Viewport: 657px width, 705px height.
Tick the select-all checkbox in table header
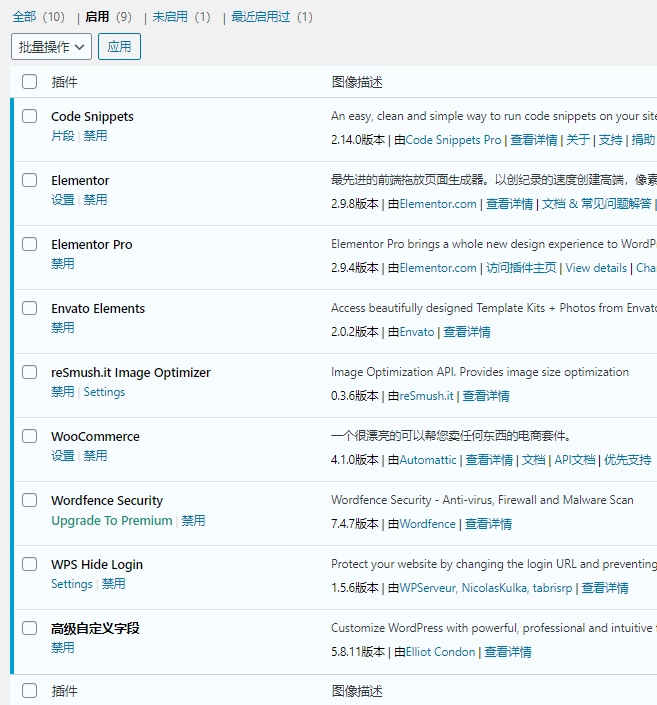30,81
